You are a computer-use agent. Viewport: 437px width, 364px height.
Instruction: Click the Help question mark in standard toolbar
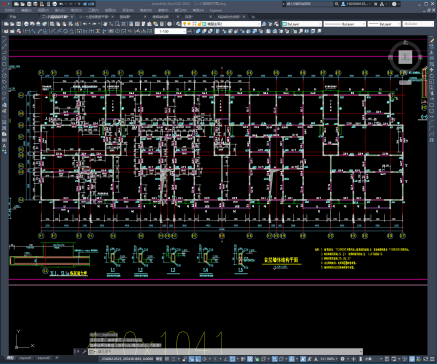click(x=169, y=24)
